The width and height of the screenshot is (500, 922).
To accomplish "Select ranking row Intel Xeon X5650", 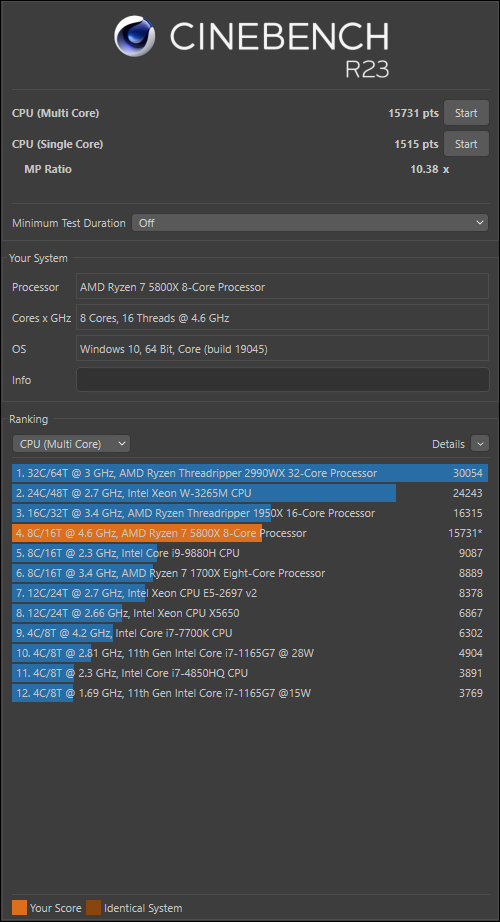I will 250,613.
